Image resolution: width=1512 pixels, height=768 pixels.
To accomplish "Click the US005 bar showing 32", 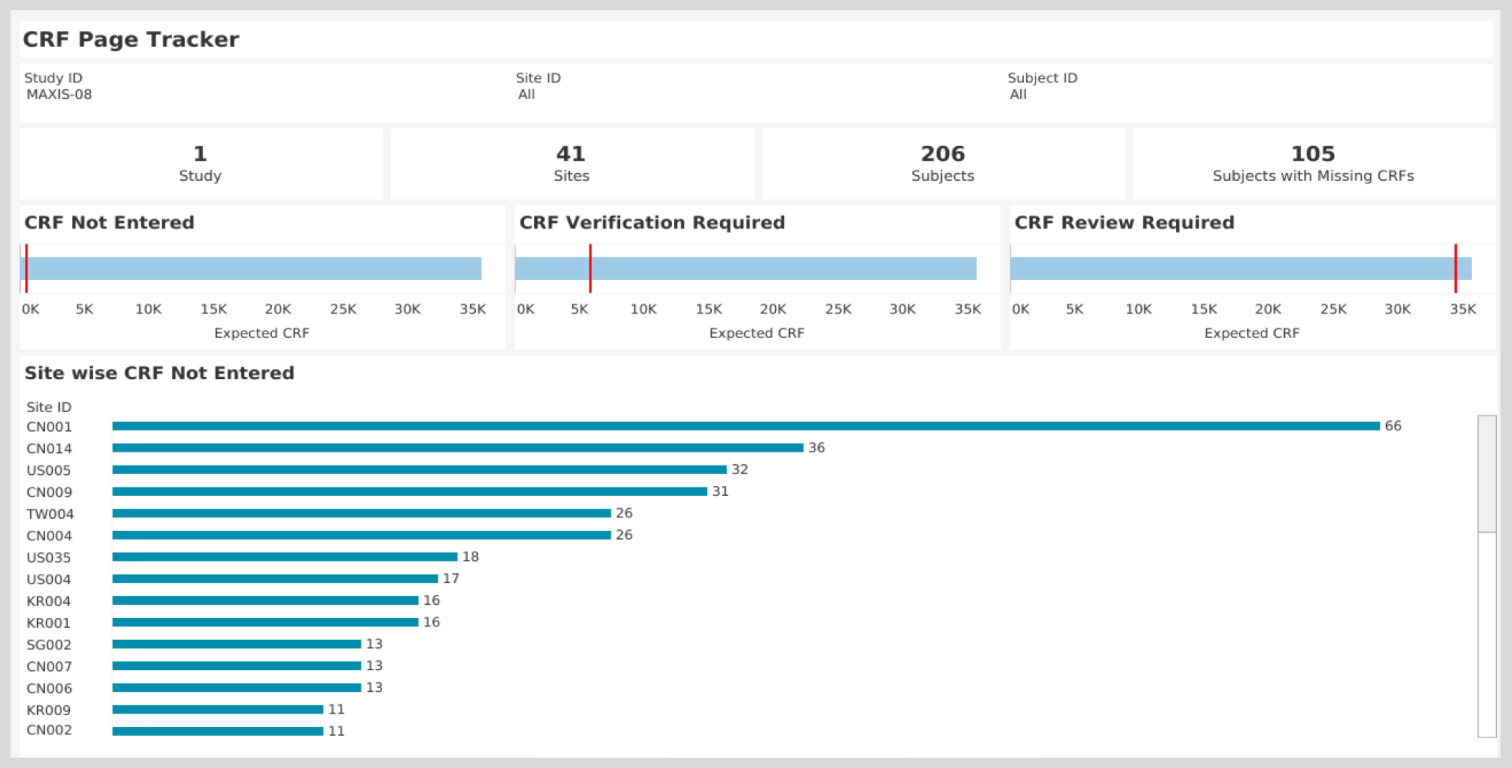I will 419,470.
